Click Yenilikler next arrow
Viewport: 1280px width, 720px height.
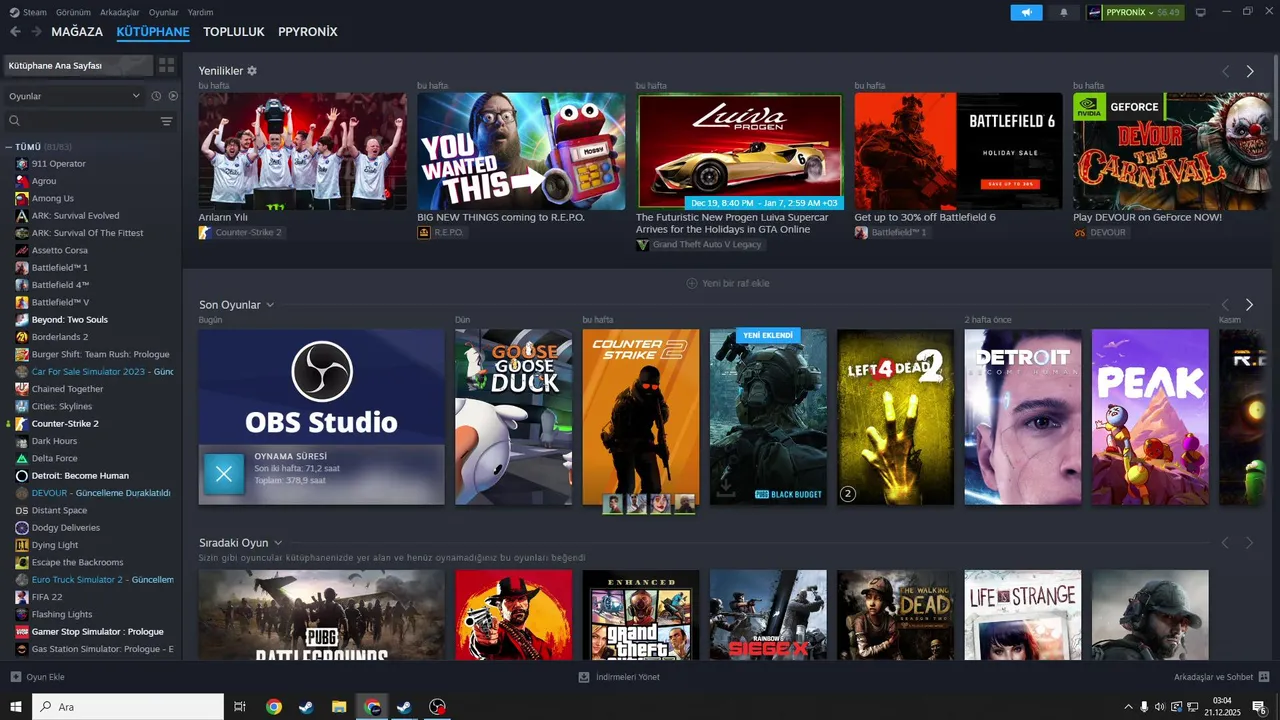(x=1250, y=71)
